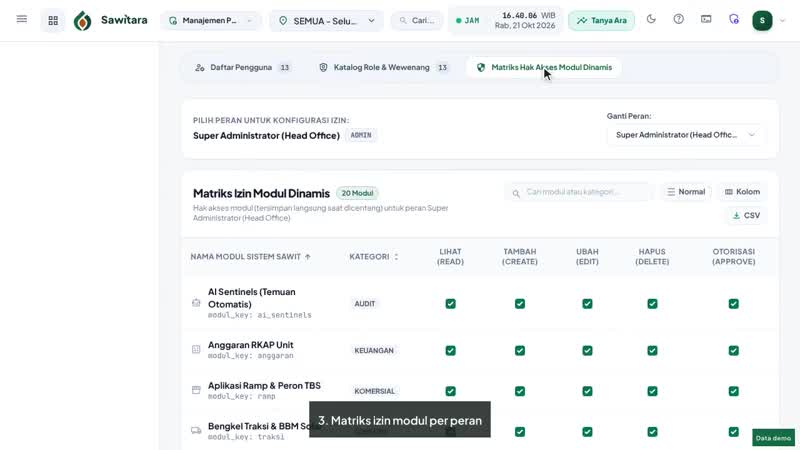Uncheck Otorisasi for Anggaran RKAP Unit
This screenshot has width=800, height=450.
(x=734, y=351)
